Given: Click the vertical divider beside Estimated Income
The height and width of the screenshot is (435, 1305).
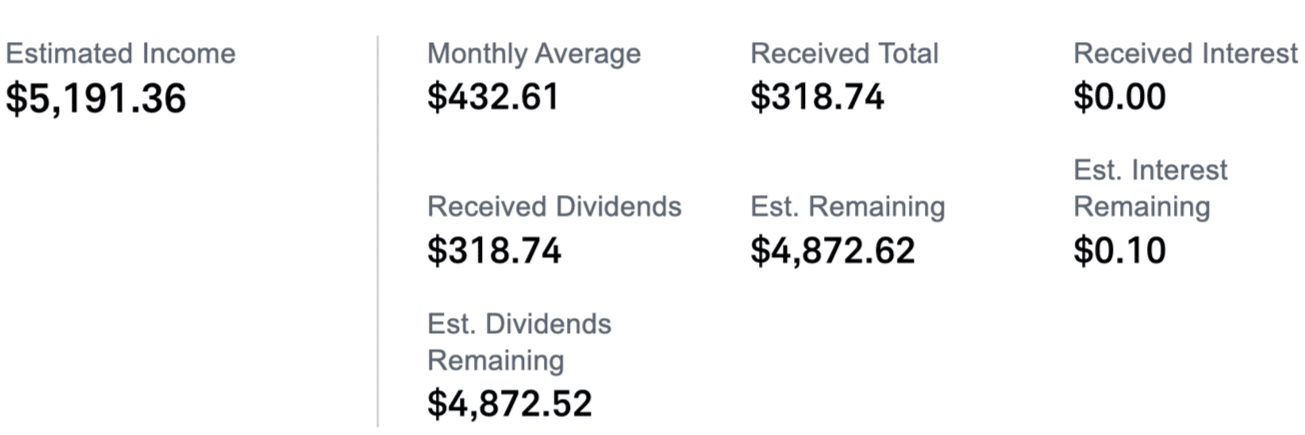Looking at the screenshot, I should click(x=378, y=232).
